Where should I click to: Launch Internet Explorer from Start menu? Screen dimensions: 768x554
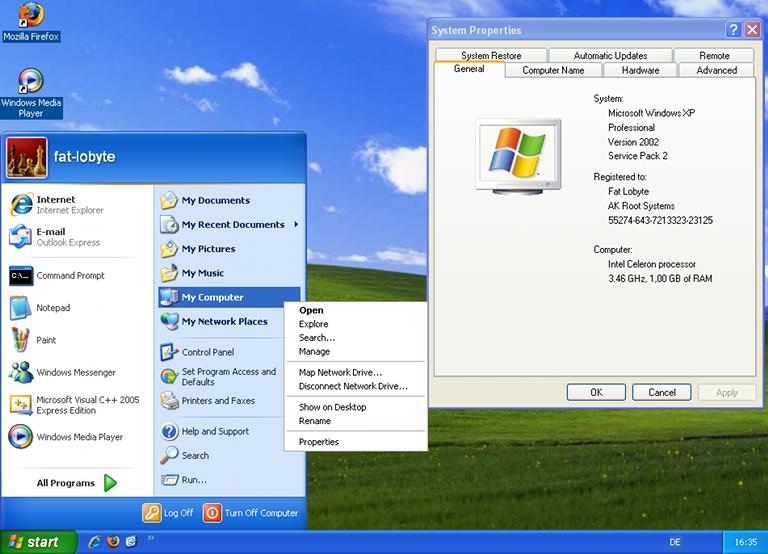click(56, 205)
